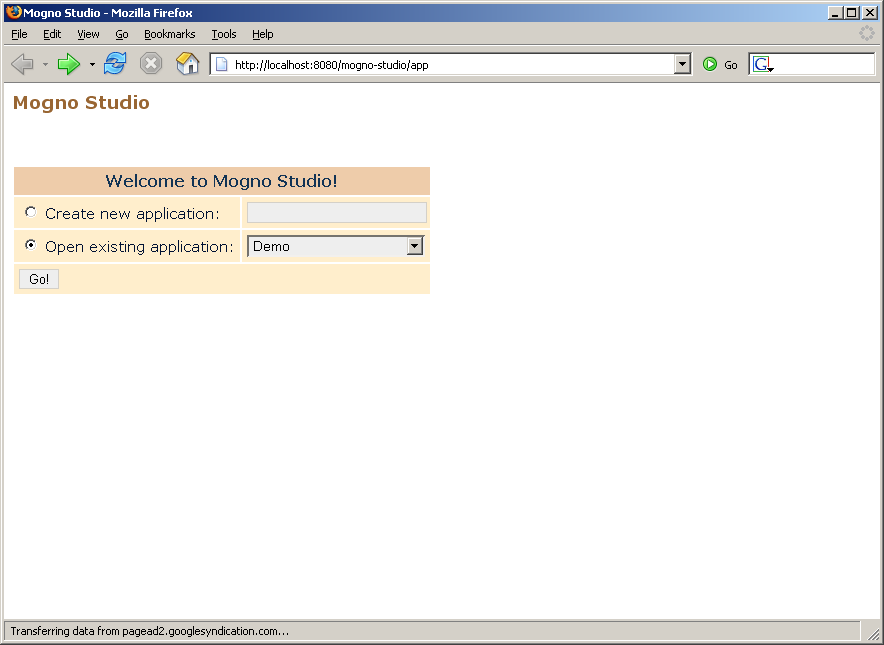Viewport: 884px width, 645px height.
Task: Select the Create new application radio button
Action: point(31,212)
